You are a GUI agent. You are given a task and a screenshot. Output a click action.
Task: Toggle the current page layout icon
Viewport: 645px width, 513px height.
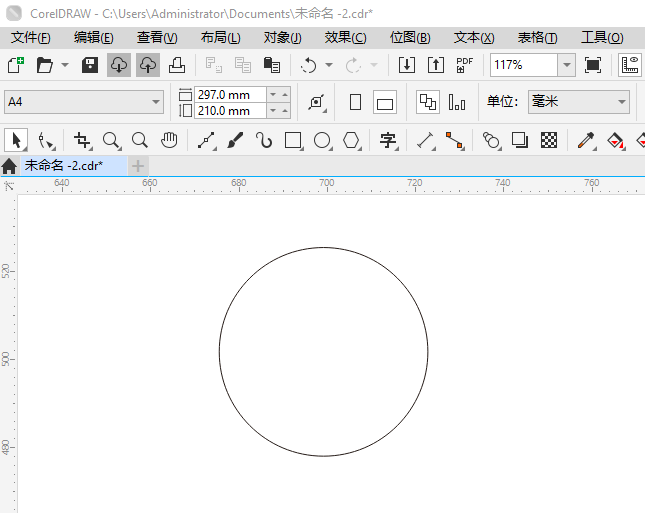pyautogui.click(x=457, y=102)
